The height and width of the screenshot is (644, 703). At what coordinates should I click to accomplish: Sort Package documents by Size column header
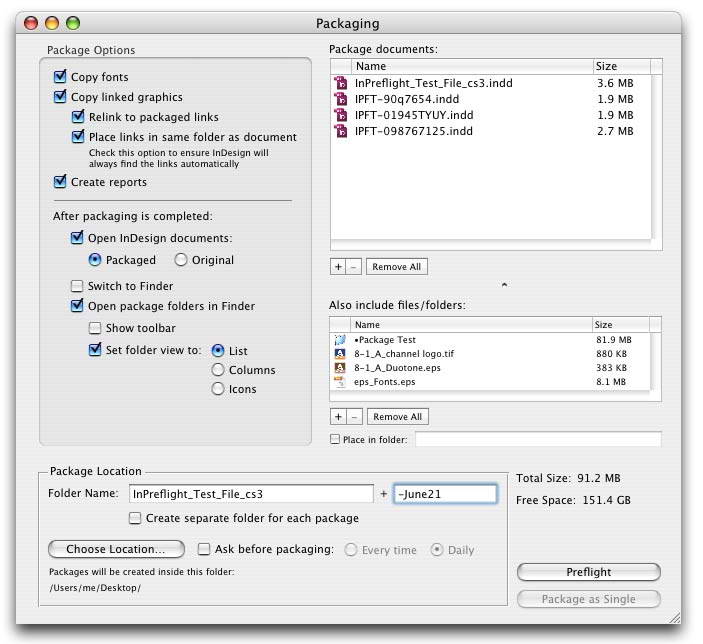[621, 66]
